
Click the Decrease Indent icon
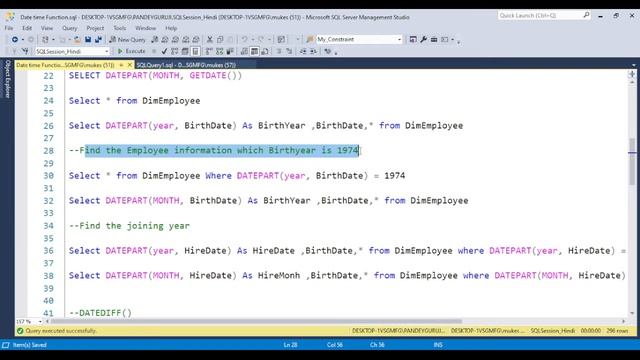coord(303,51)
